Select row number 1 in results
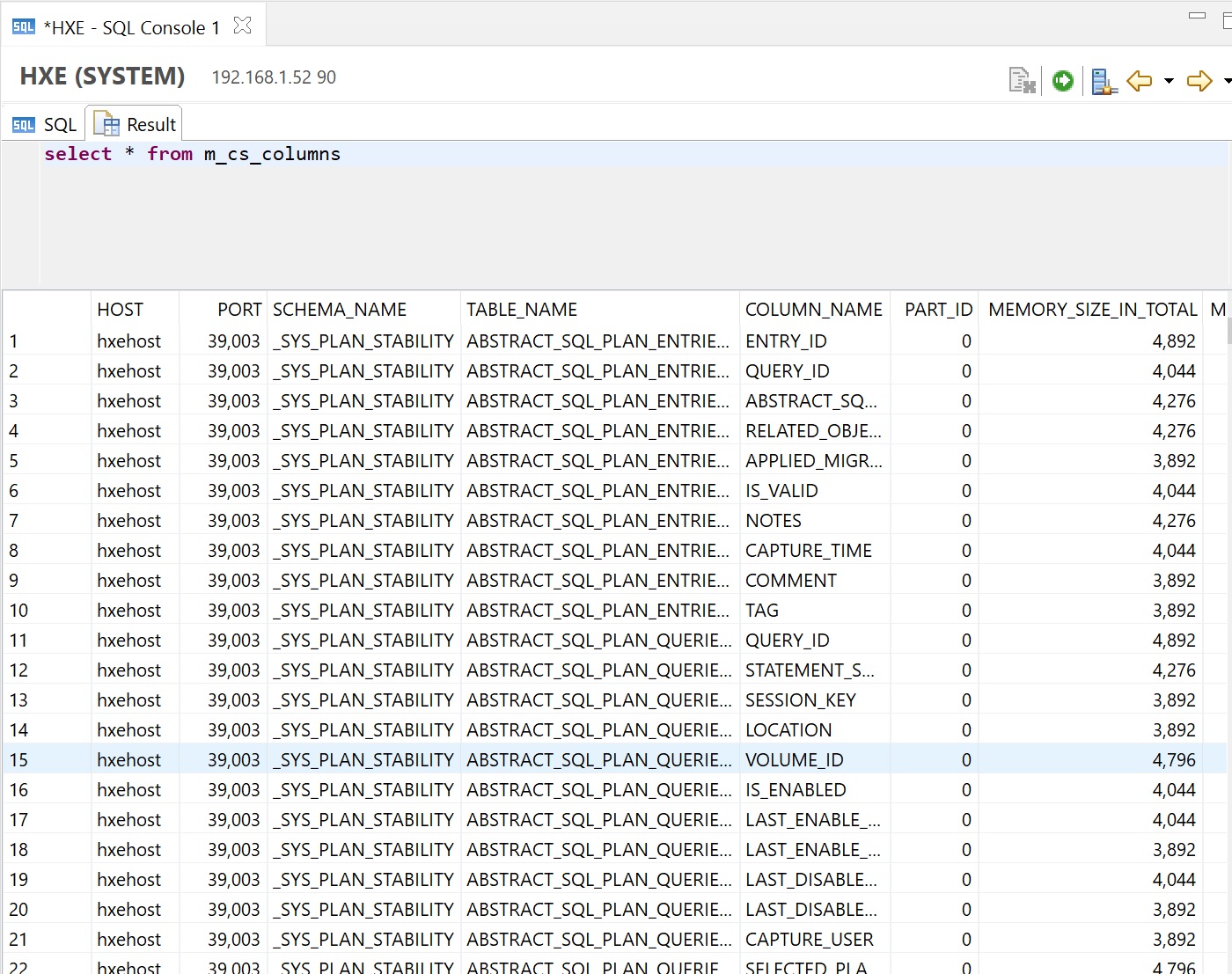The height and width of the screenshot is (974, 1232). [x=14, y=341]
